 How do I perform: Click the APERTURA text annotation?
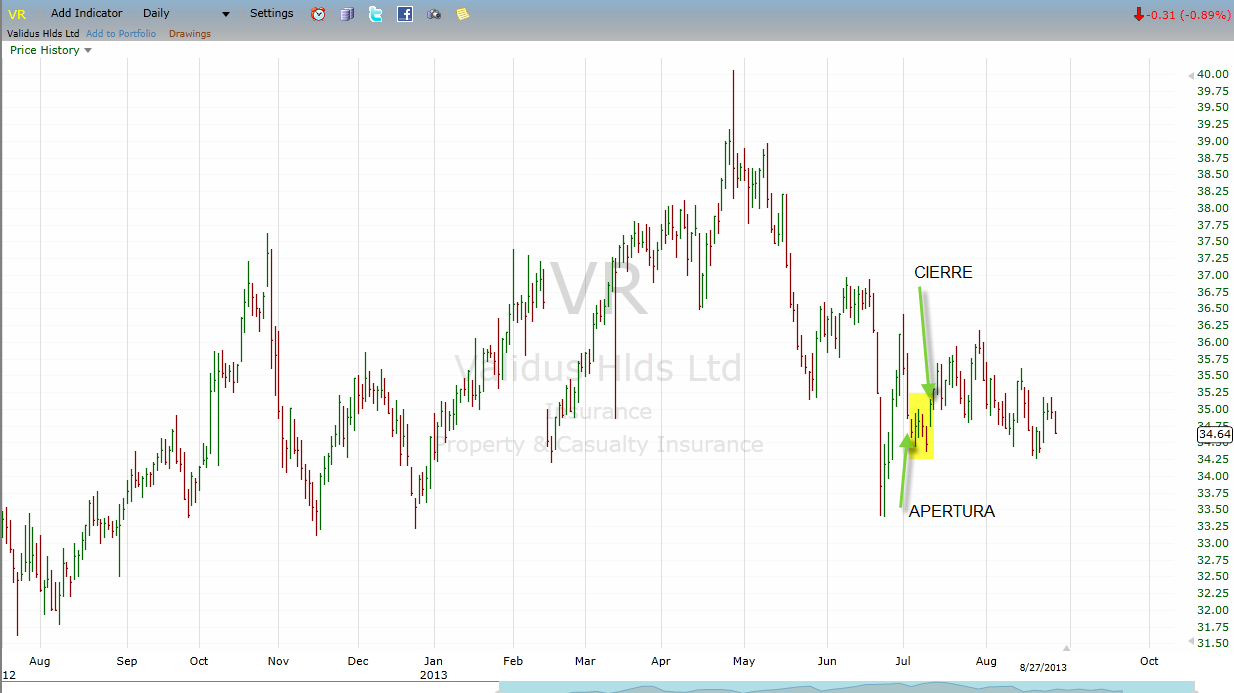click(x=951, y=511)
